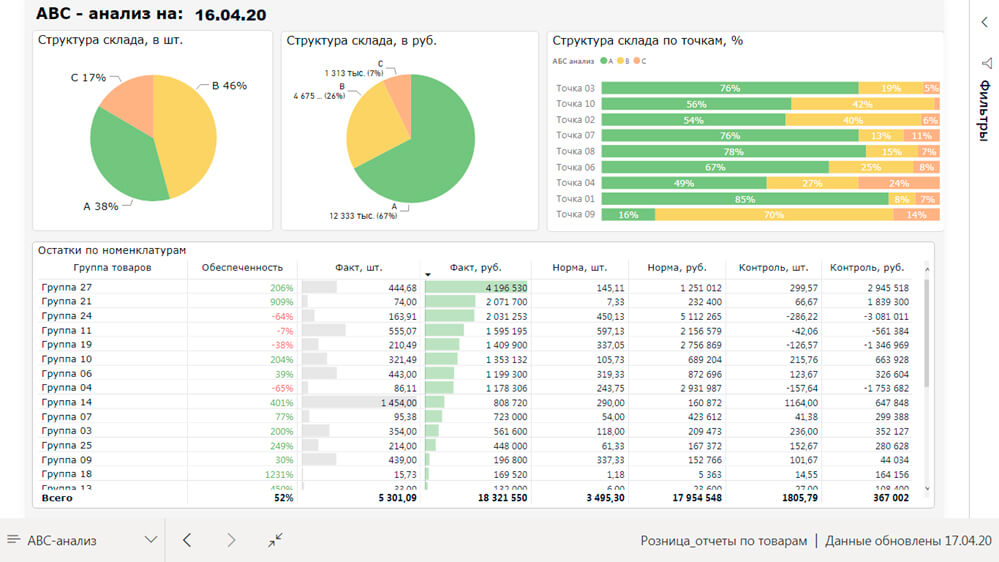Select the Группа 11 row label
999x562 pixels.
(67, 331)
